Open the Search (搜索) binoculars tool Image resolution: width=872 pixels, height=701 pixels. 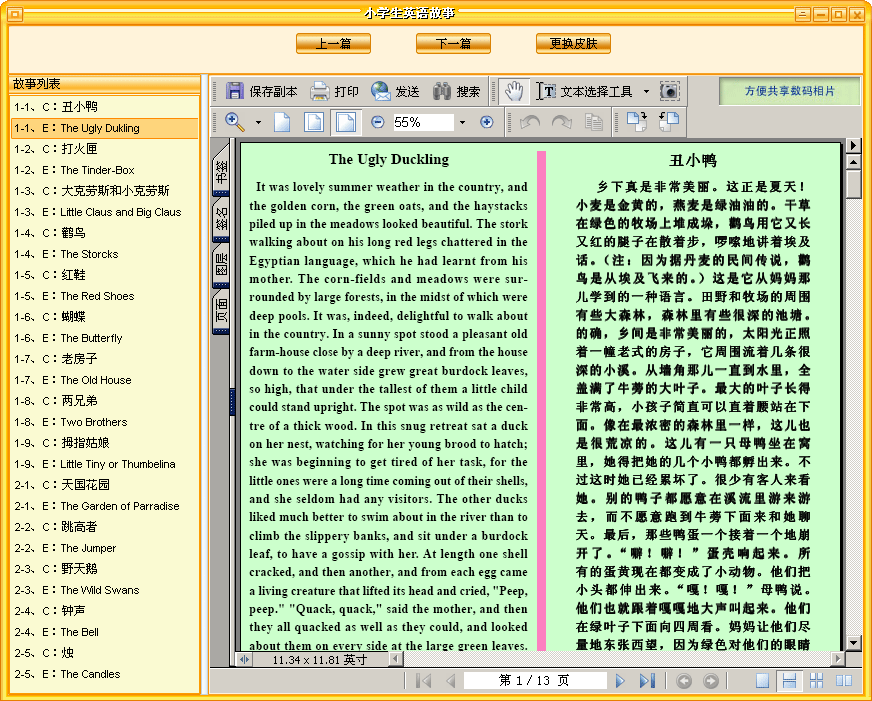tap(442, 91)
